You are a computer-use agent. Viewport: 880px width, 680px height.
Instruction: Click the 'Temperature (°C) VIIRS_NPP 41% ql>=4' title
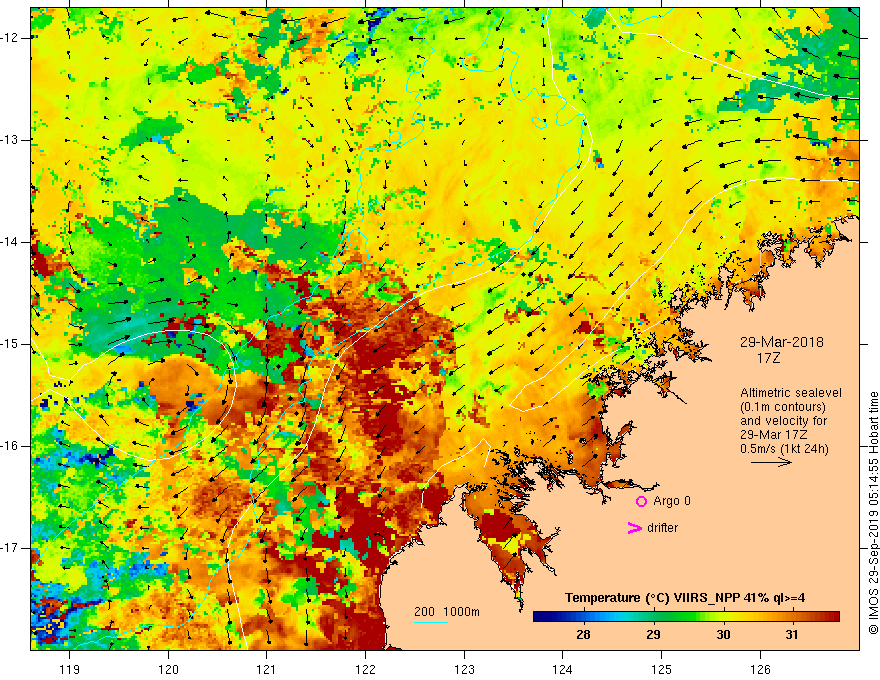point(685,598)
